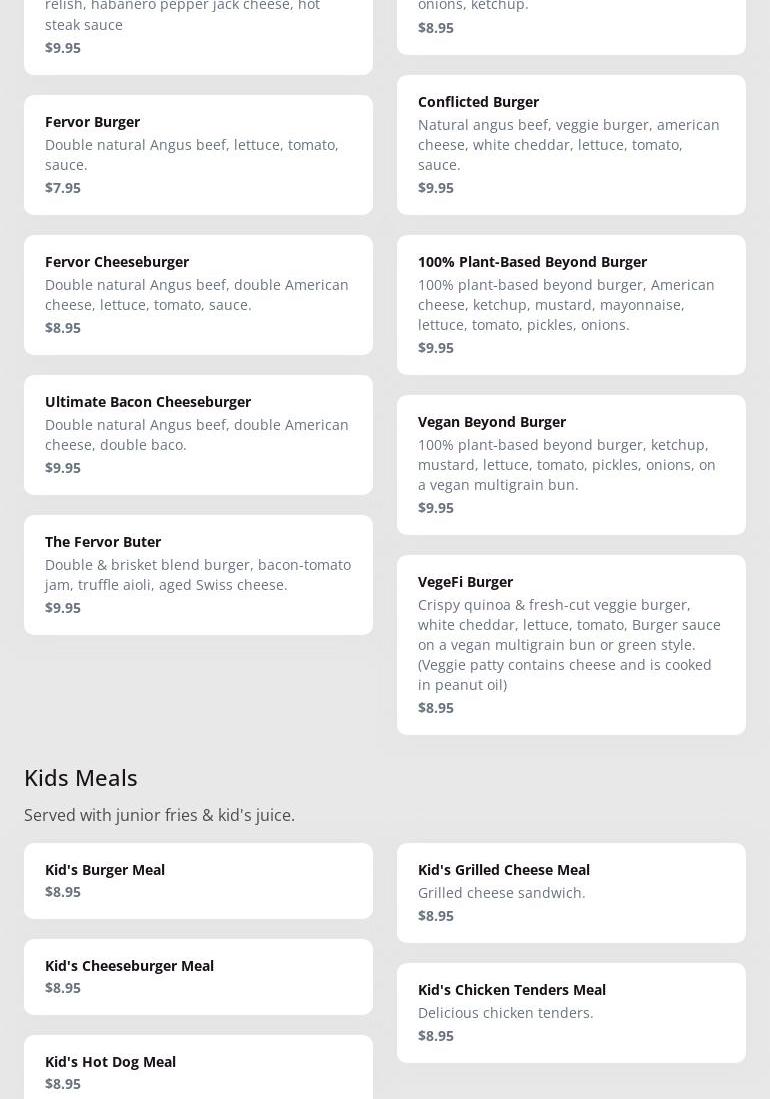Click the $7.95 price on Fervor Burger
770x1099 pixels.
click(63, 187)
